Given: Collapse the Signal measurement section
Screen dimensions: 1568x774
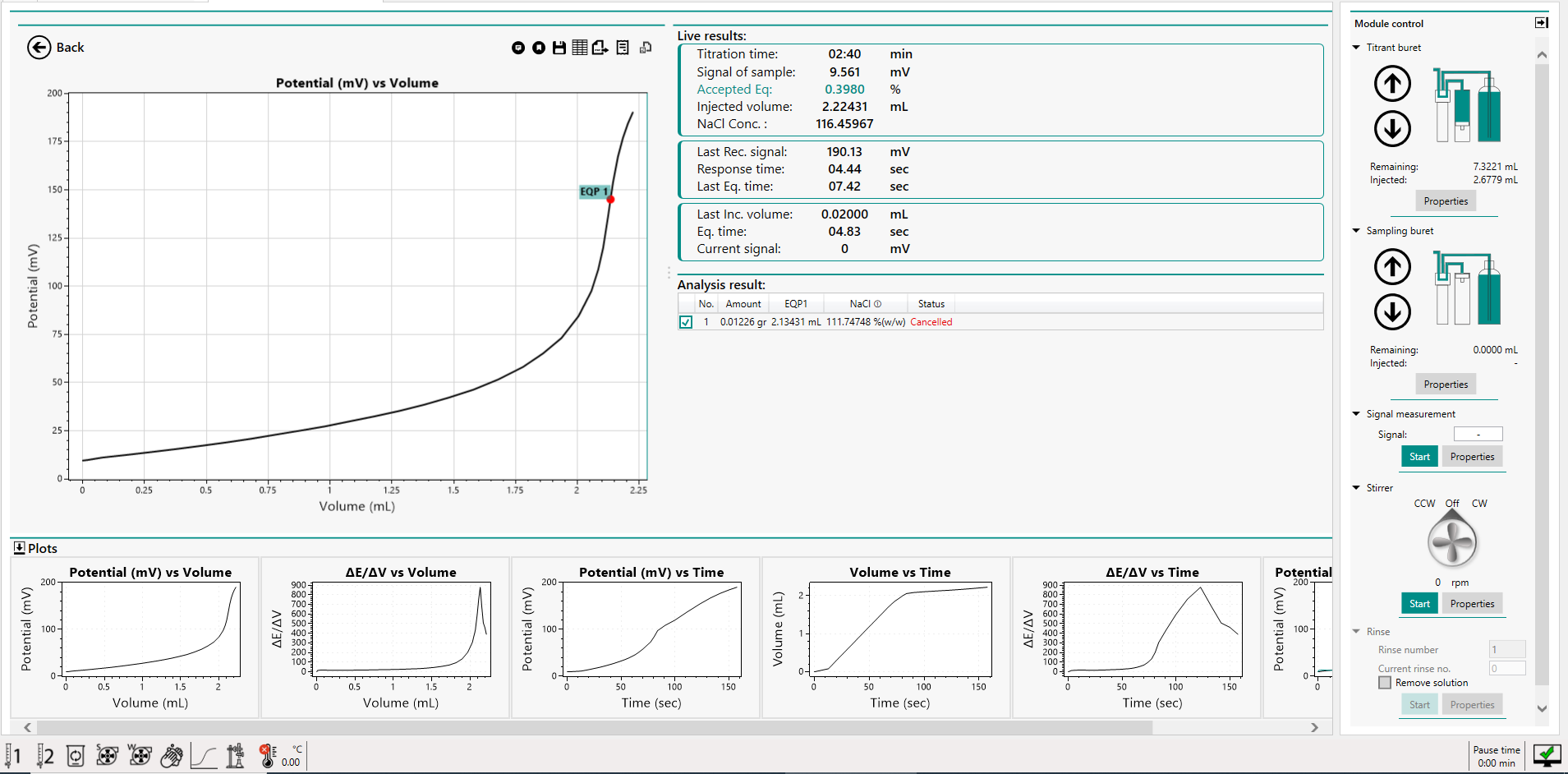Looking at the screenshot, I should (x=1356, y=414).
